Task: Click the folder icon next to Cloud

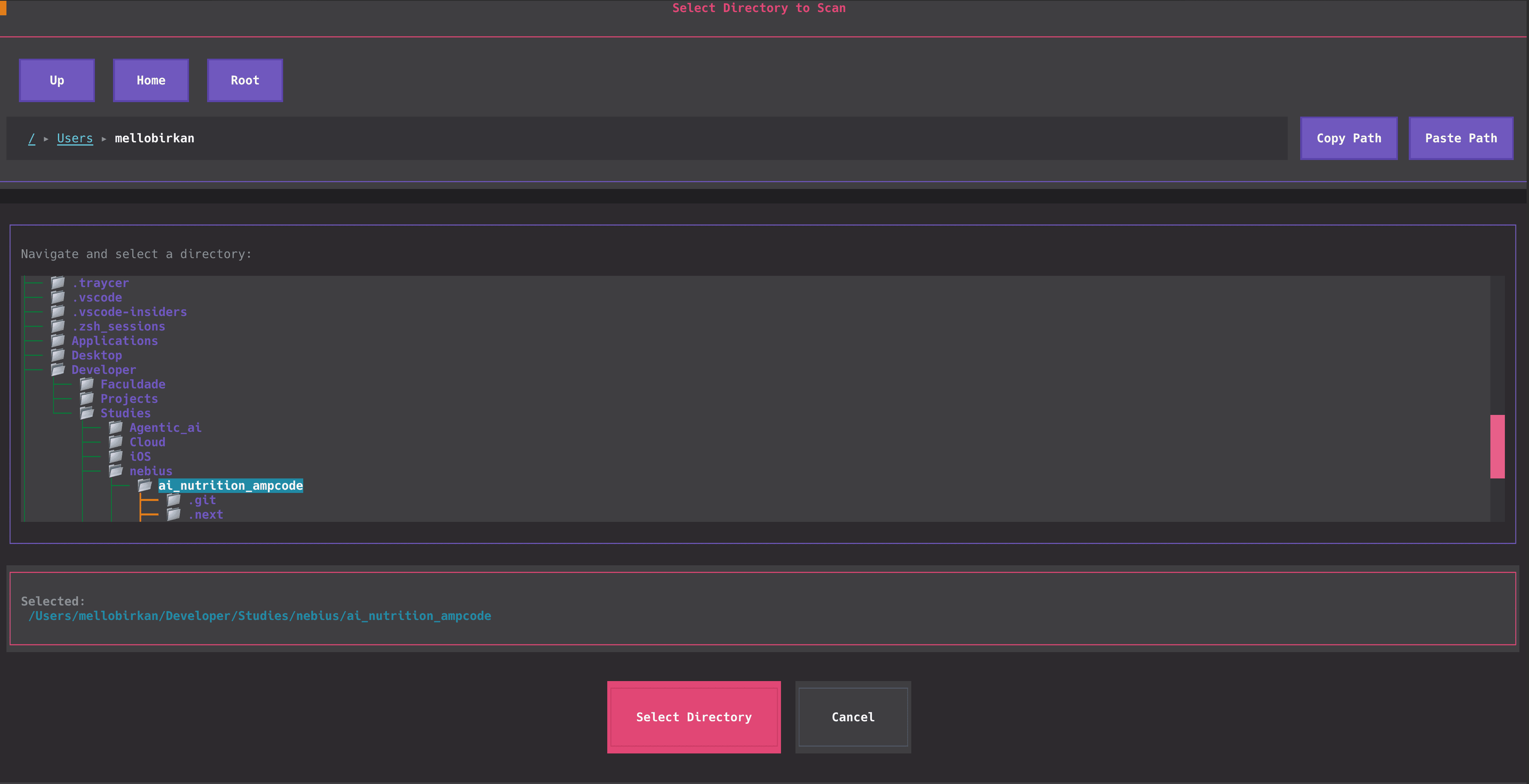Action: tap(116, 441)
